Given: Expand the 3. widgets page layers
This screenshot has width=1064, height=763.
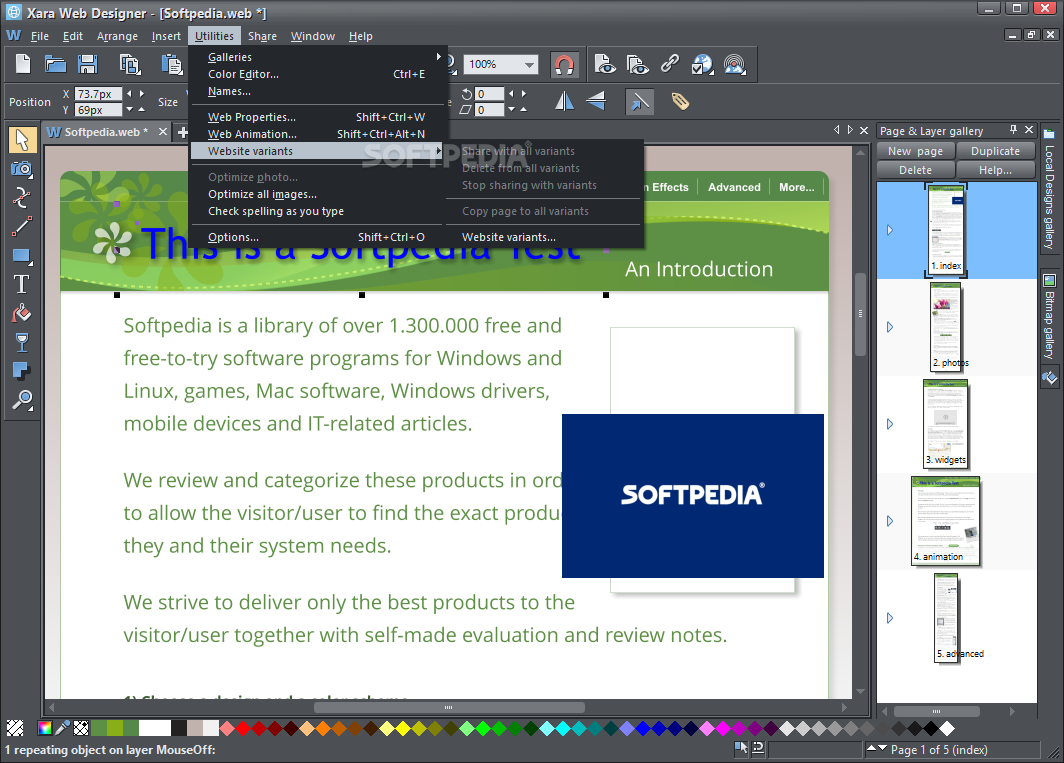Looking at the screenshot, I should click(890, 424).
